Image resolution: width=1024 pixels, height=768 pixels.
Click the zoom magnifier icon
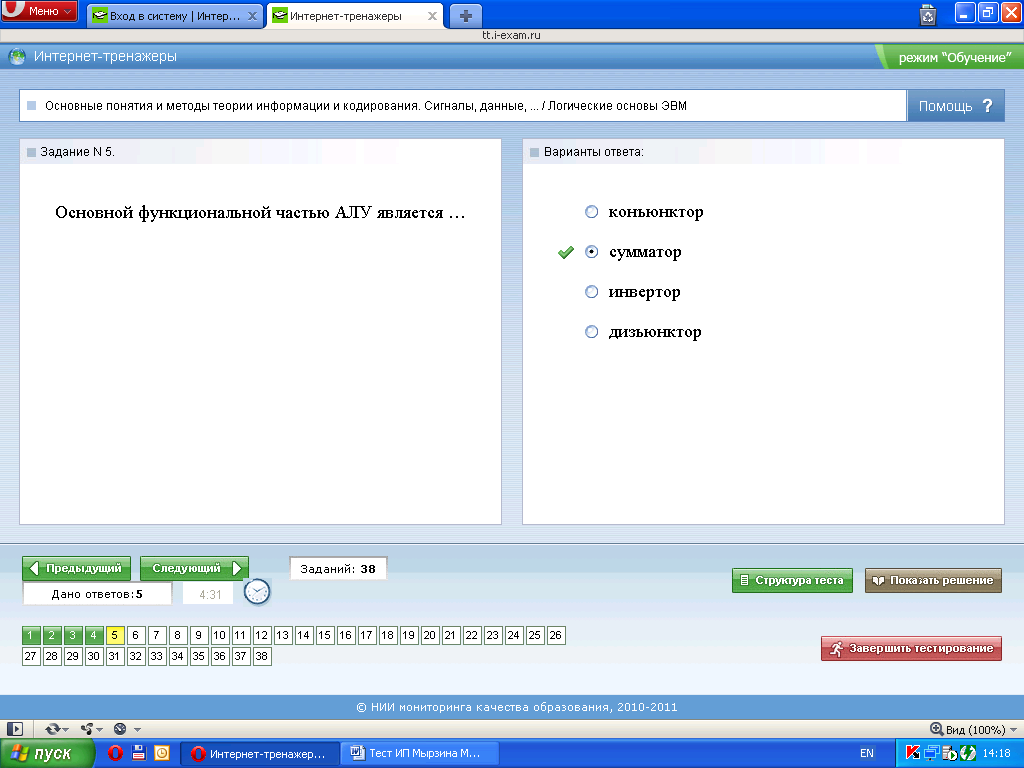pyautogui.click(x=936, y=729)
